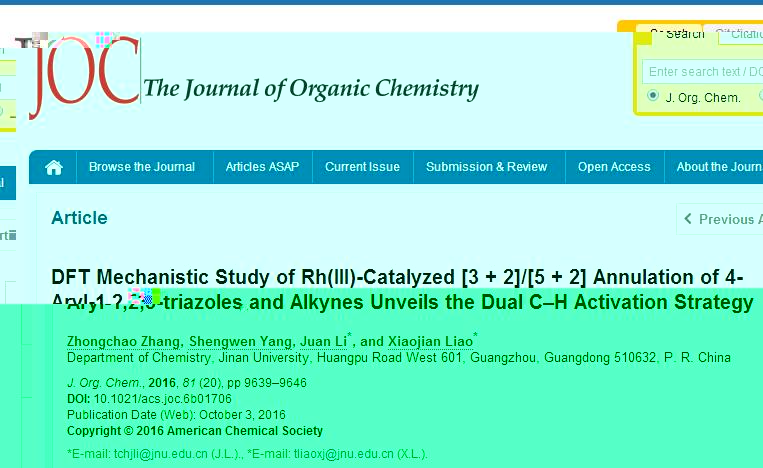Select the J. Org. Chem. radio button
The image size is (763, 468).
[654, 97]
